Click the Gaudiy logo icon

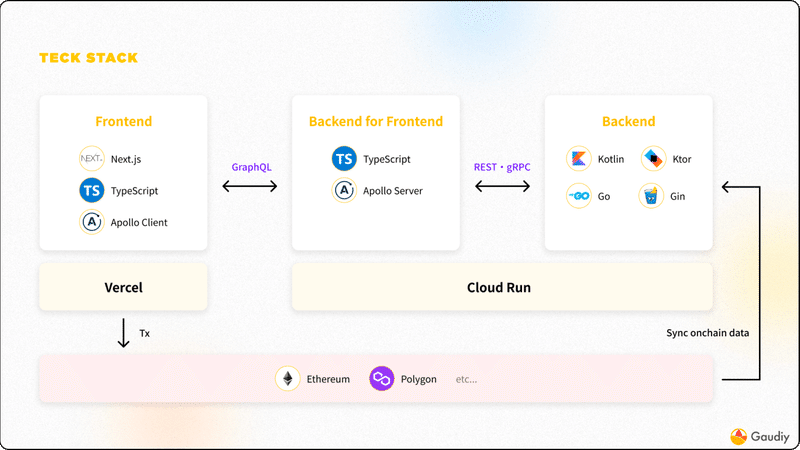pyautogui.click(x=738, y=437)
